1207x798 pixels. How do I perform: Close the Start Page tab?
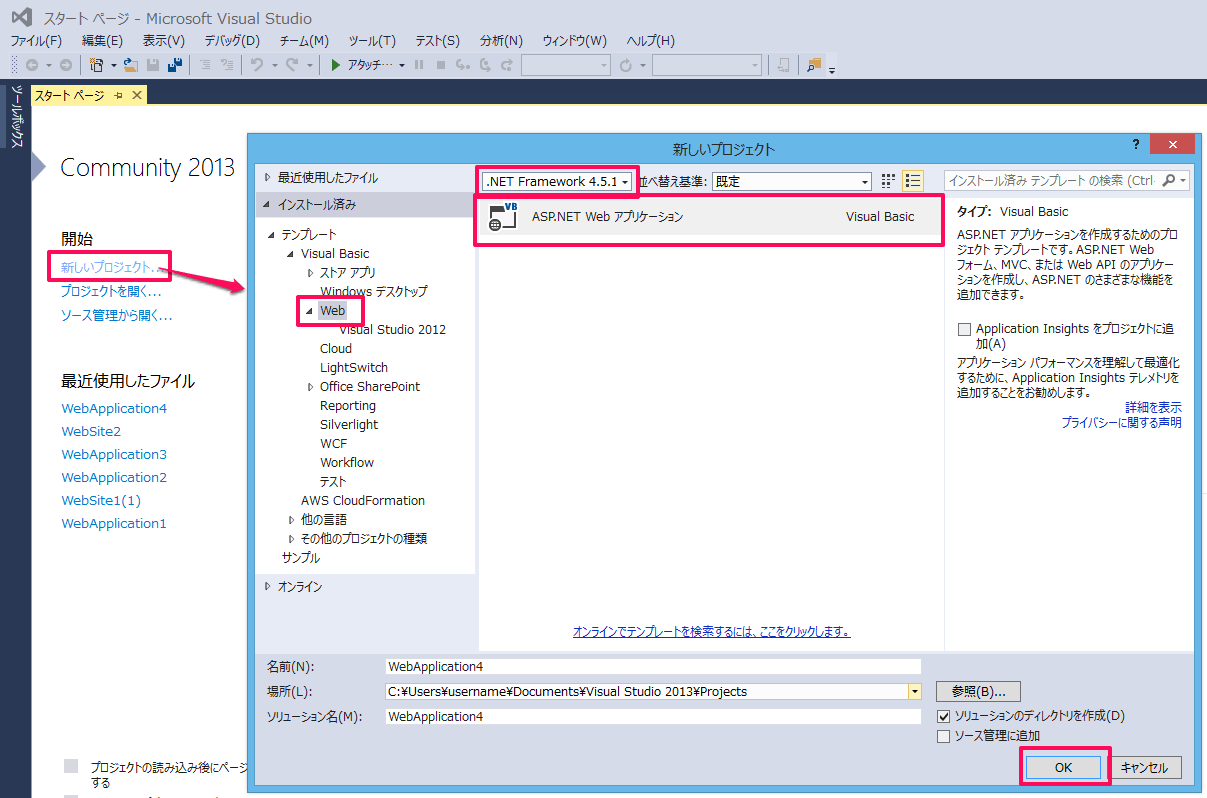point(137,95)
